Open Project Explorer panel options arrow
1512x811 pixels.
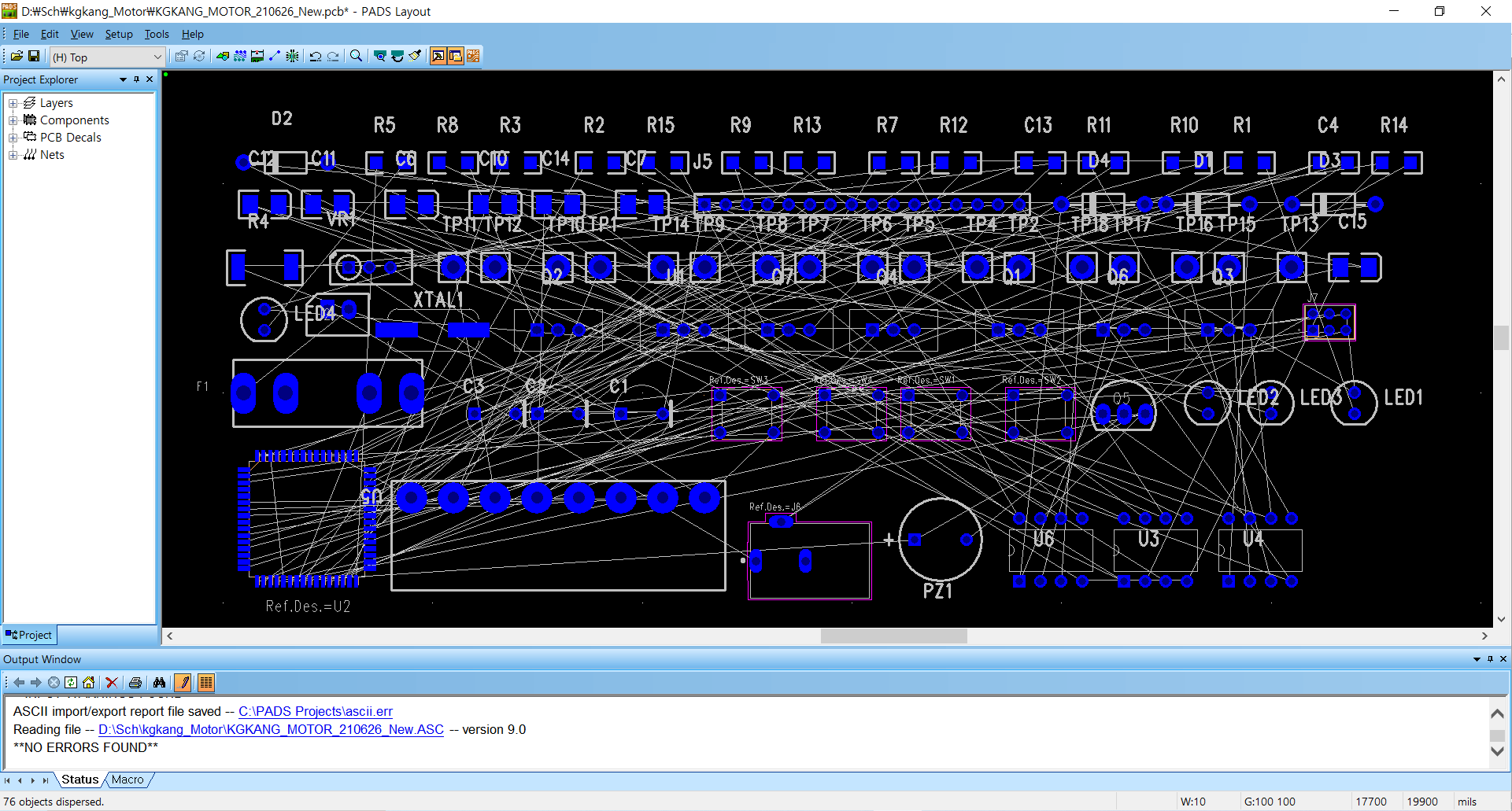(123, 79)
